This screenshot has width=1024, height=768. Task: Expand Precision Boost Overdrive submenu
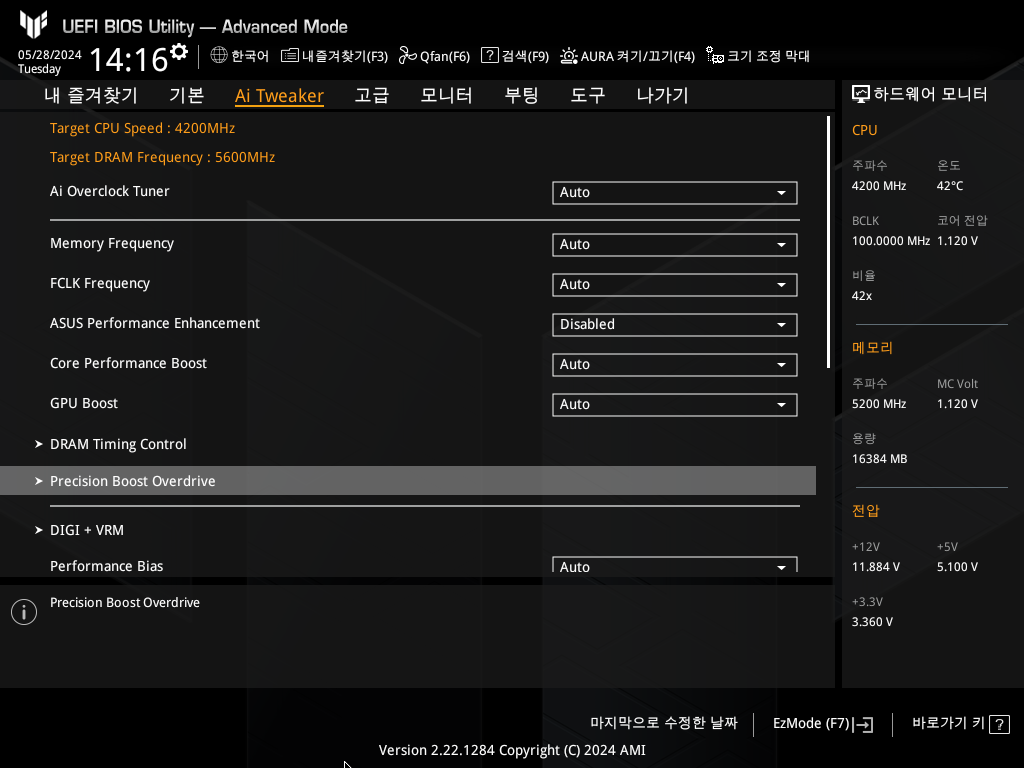click(408, 481)
